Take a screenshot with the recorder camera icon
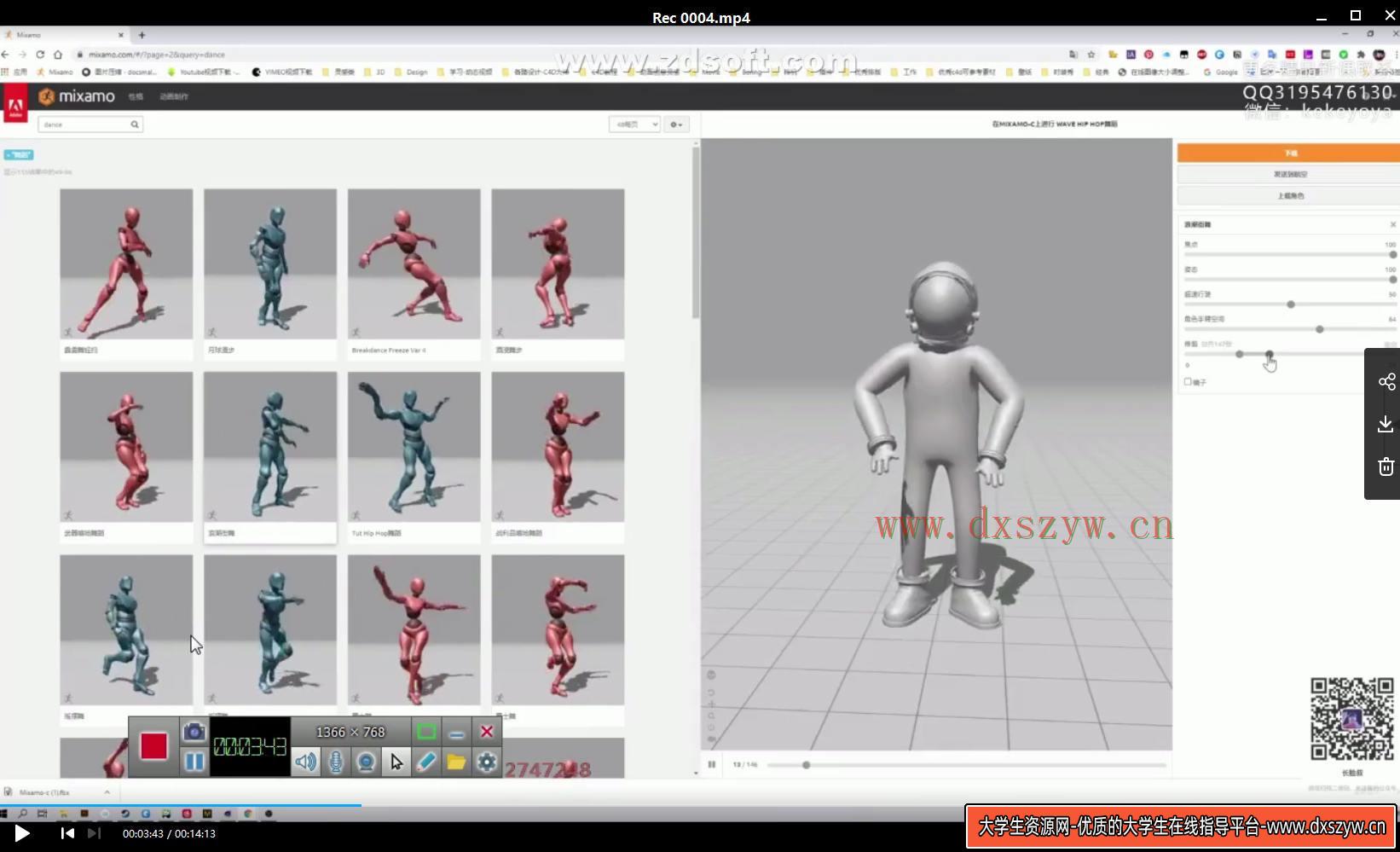Viewport: 1400px width, 852px height. point(194,732)
